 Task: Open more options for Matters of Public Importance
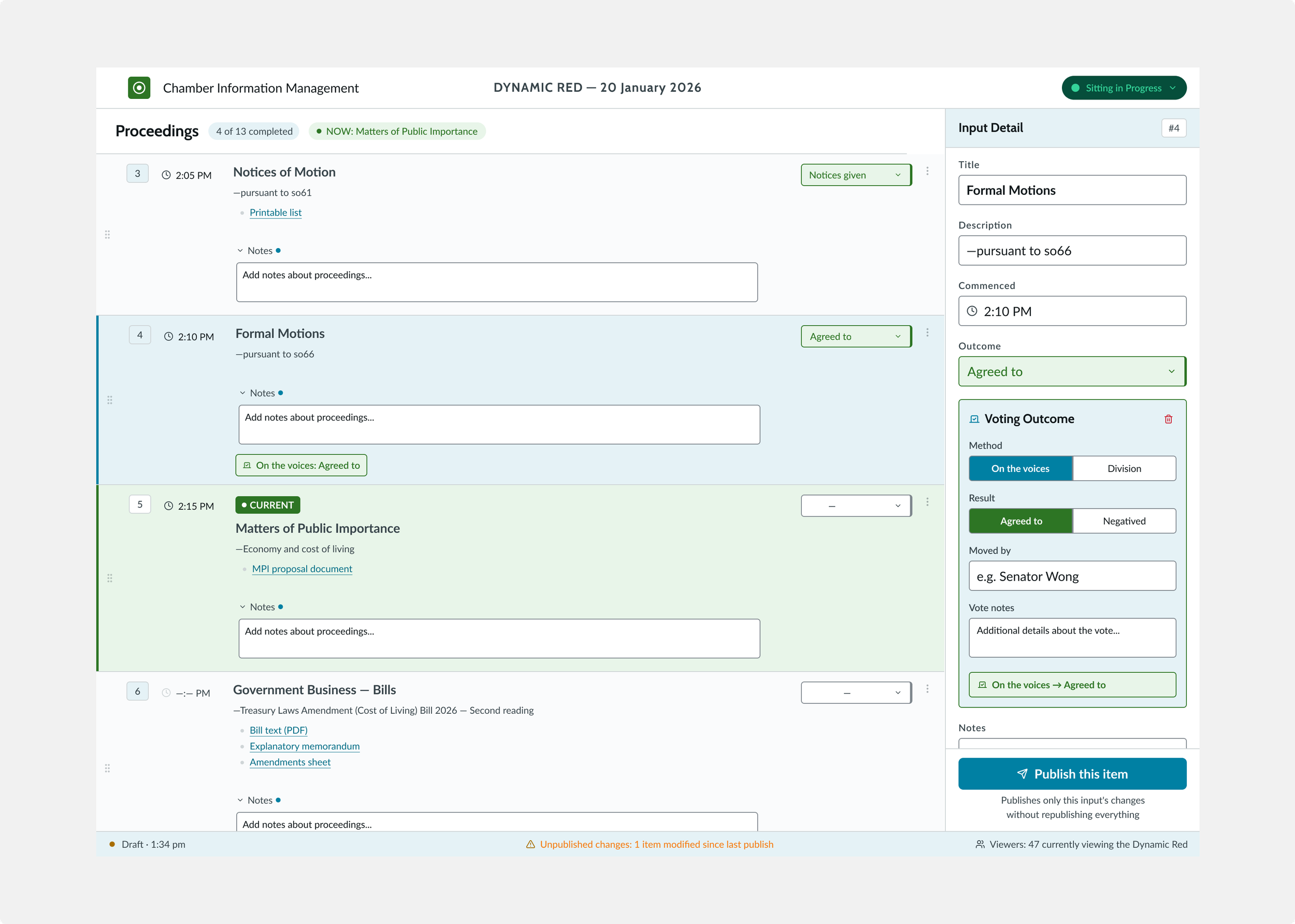[927, 502]
